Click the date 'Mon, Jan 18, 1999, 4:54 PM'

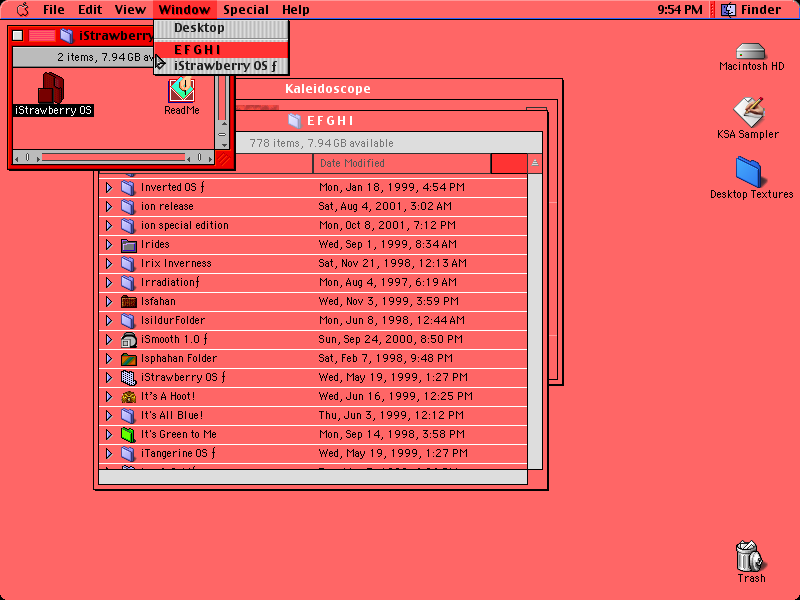tap(392, 187)
